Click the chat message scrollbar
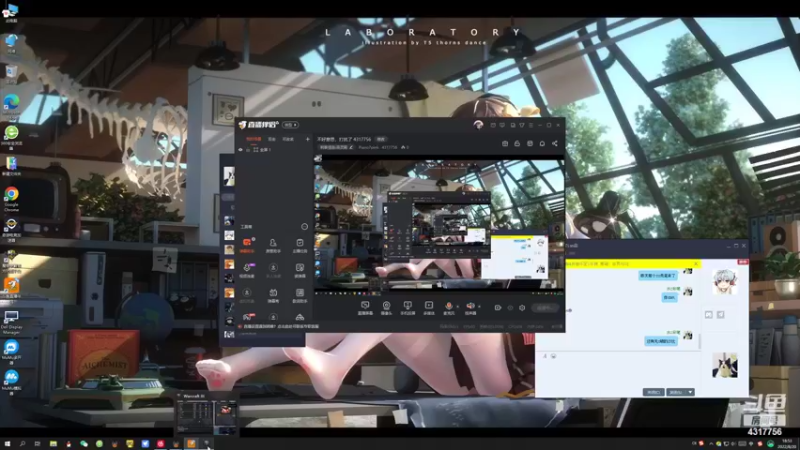The image size is (800, 450). click(699, 342)
